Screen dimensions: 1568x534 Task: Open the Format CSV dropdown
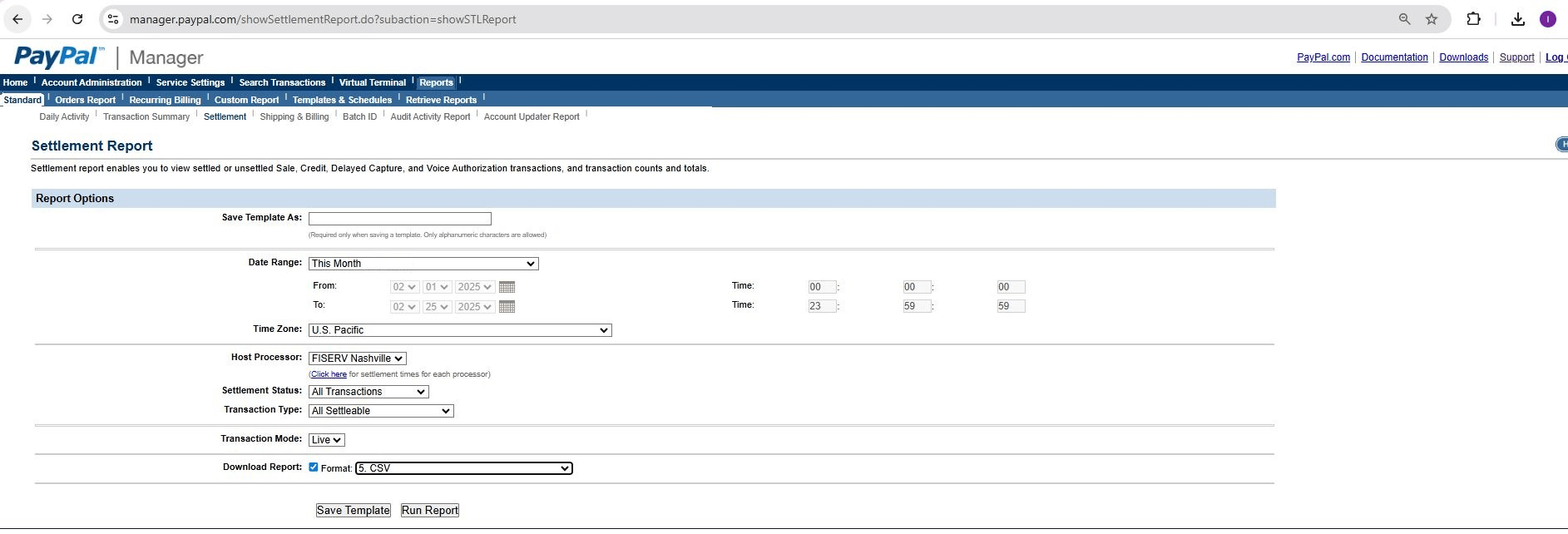(464, 468)
